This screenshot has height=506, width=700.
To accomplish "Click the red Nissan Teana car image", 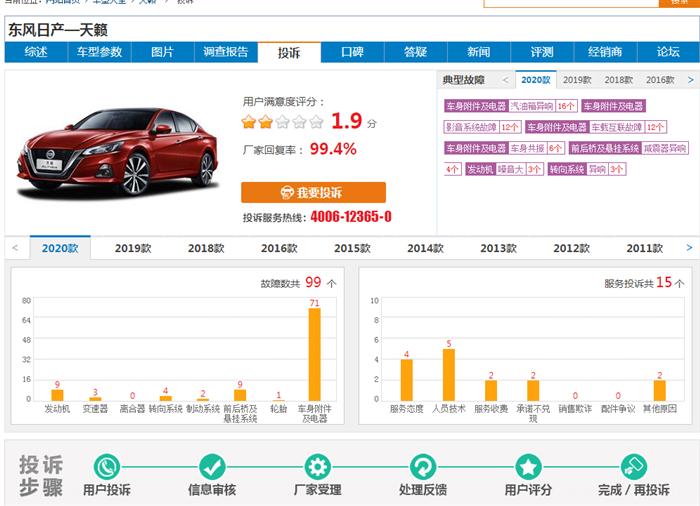I will pos(118,152).
